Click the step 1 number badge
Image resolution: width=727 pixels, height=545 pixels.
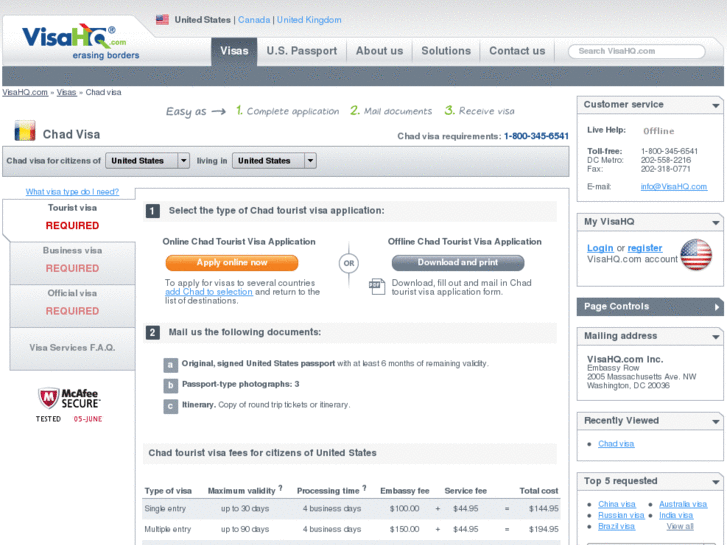pyautogui.click(x=153, y=211)
